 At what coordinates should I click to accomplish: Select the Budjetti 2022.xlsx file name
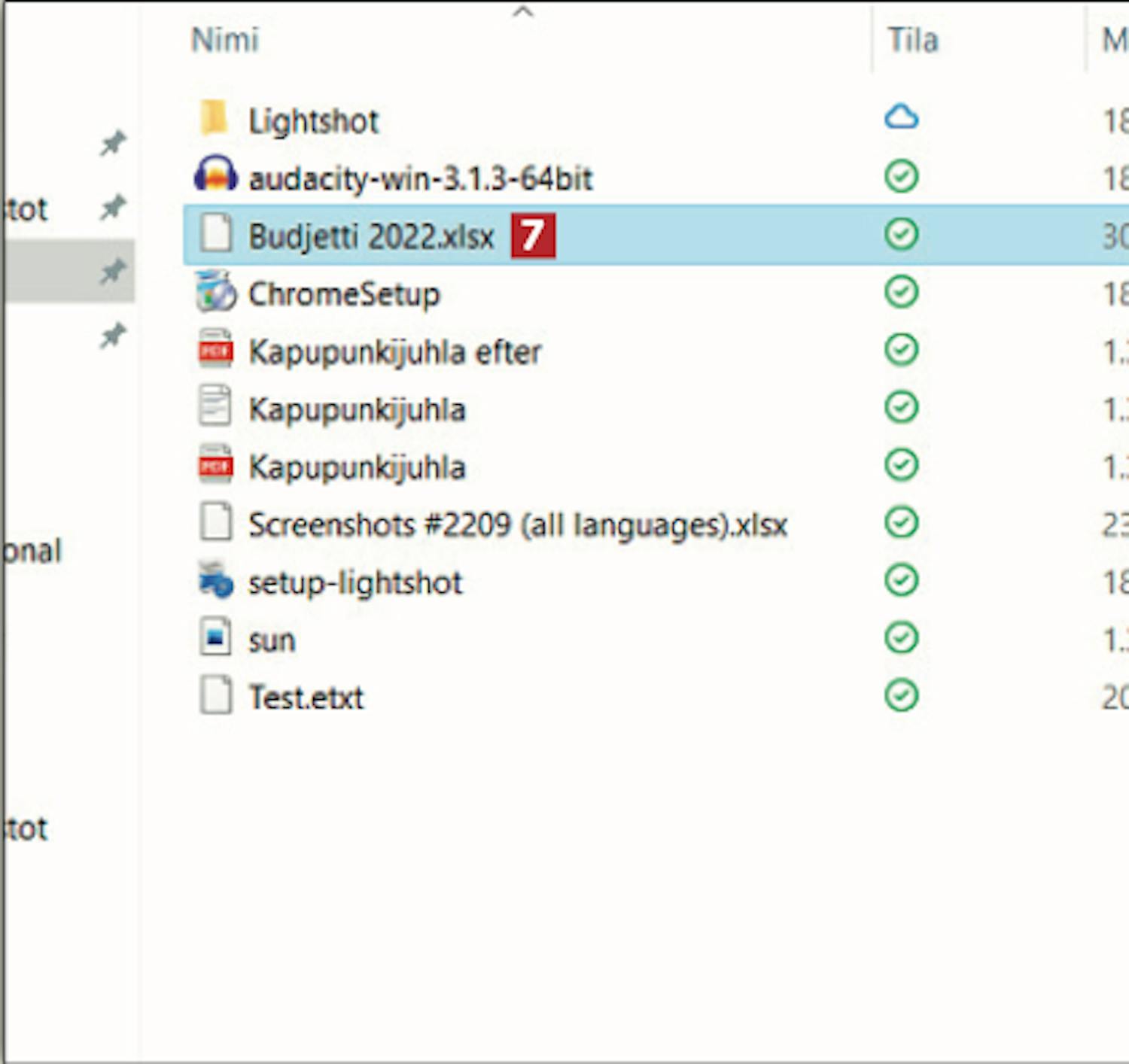click(371, 236)
